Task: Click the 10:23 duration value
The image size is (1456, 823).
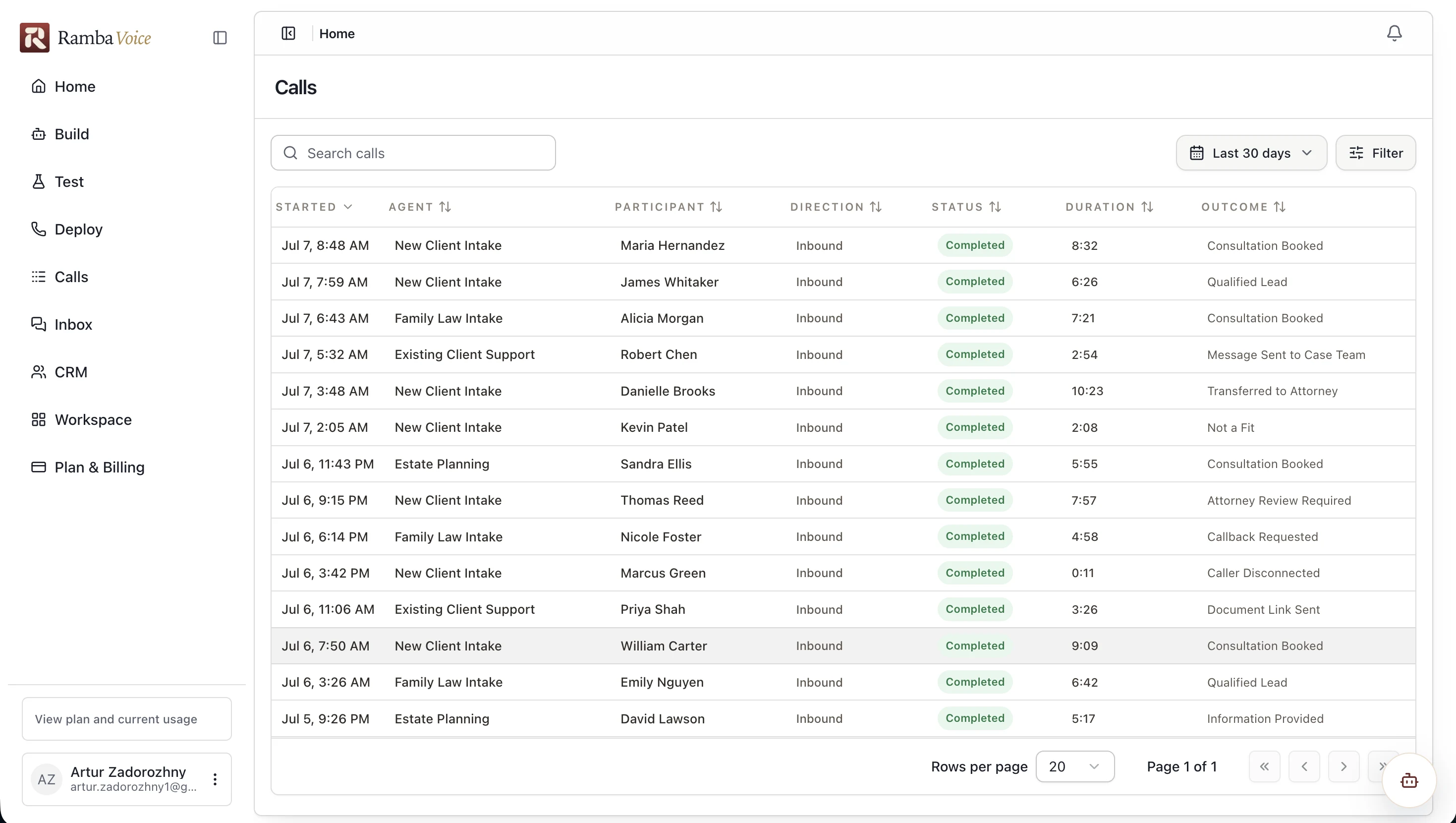Action: coord(1087,391)
